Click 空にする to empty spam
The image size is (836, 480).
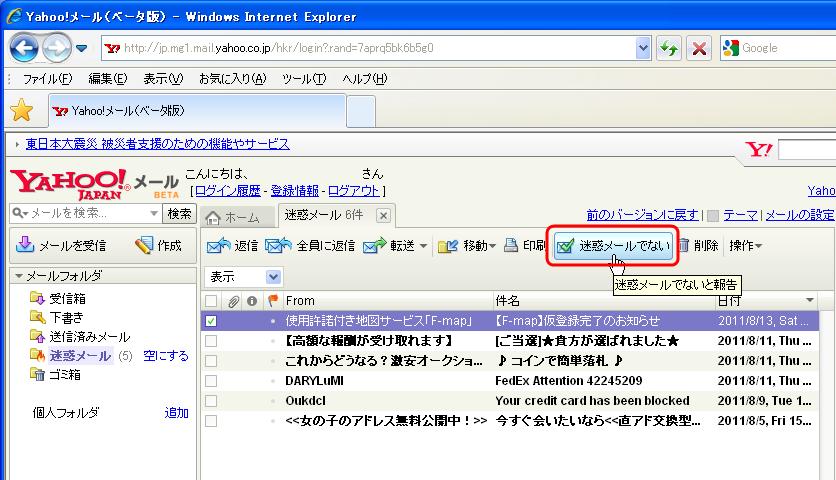tap(166, 356)
